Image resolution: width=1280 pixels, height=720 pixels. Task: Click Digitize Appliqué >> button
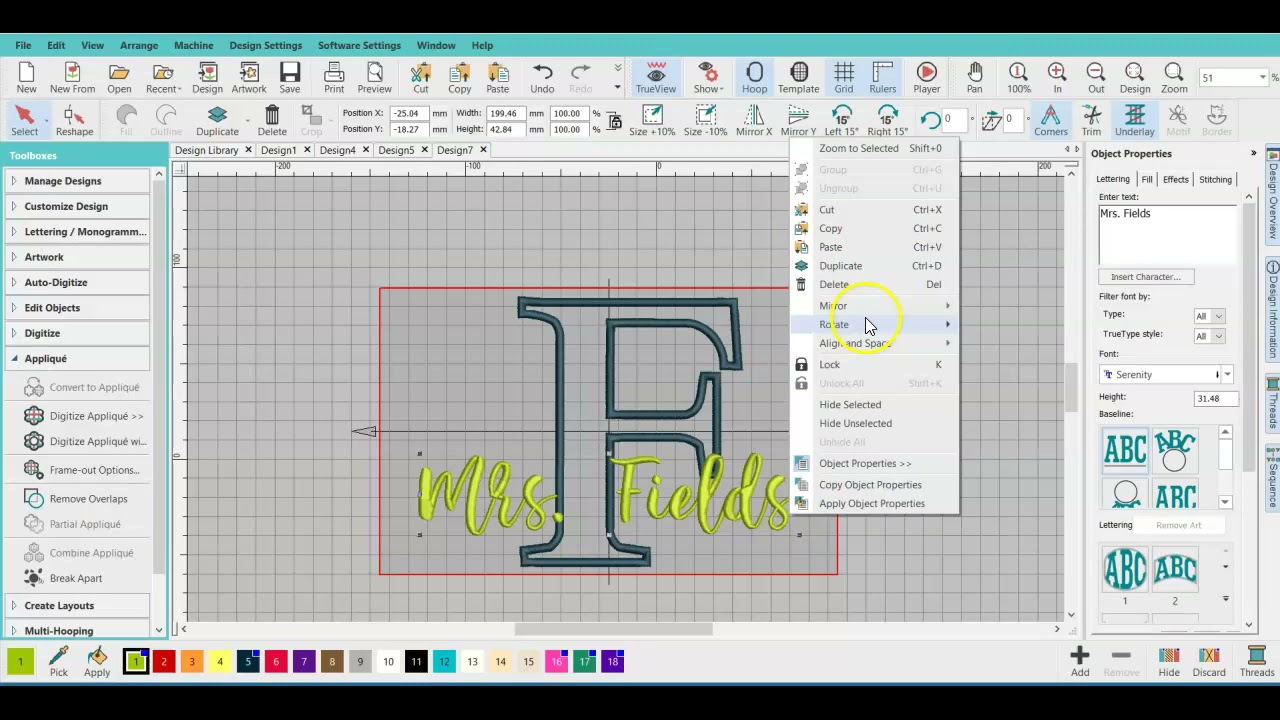point(85,416)
